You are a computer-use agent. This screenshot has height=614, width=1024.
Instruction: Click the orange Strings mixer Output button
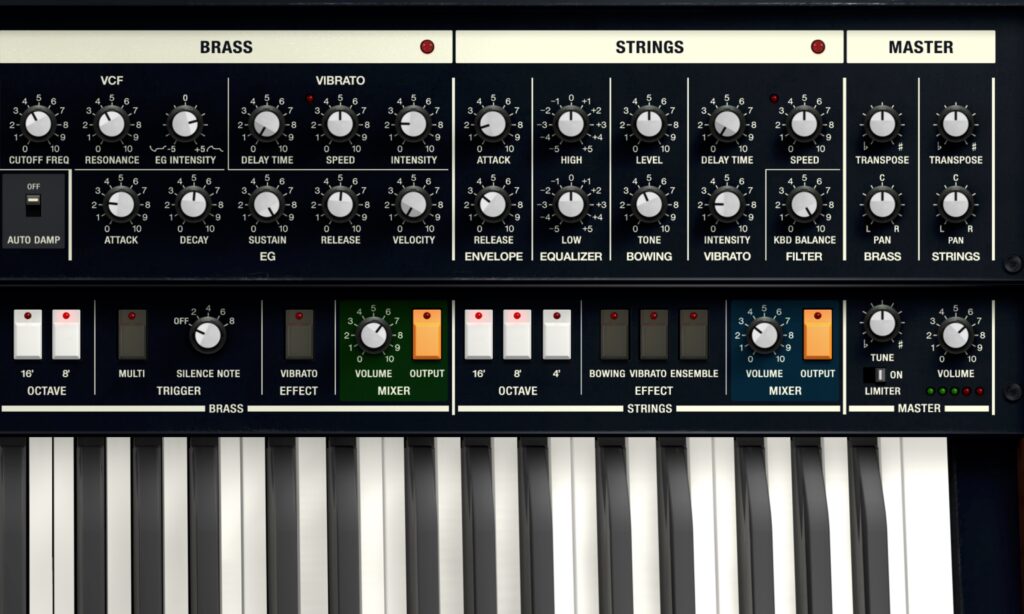(817, 334)
